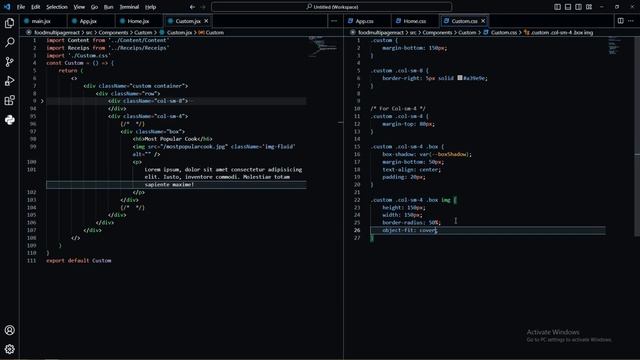Screen dimensions: 640x360
Task: Click the right editor vertical scrollbar
Action: pos(637,135)
